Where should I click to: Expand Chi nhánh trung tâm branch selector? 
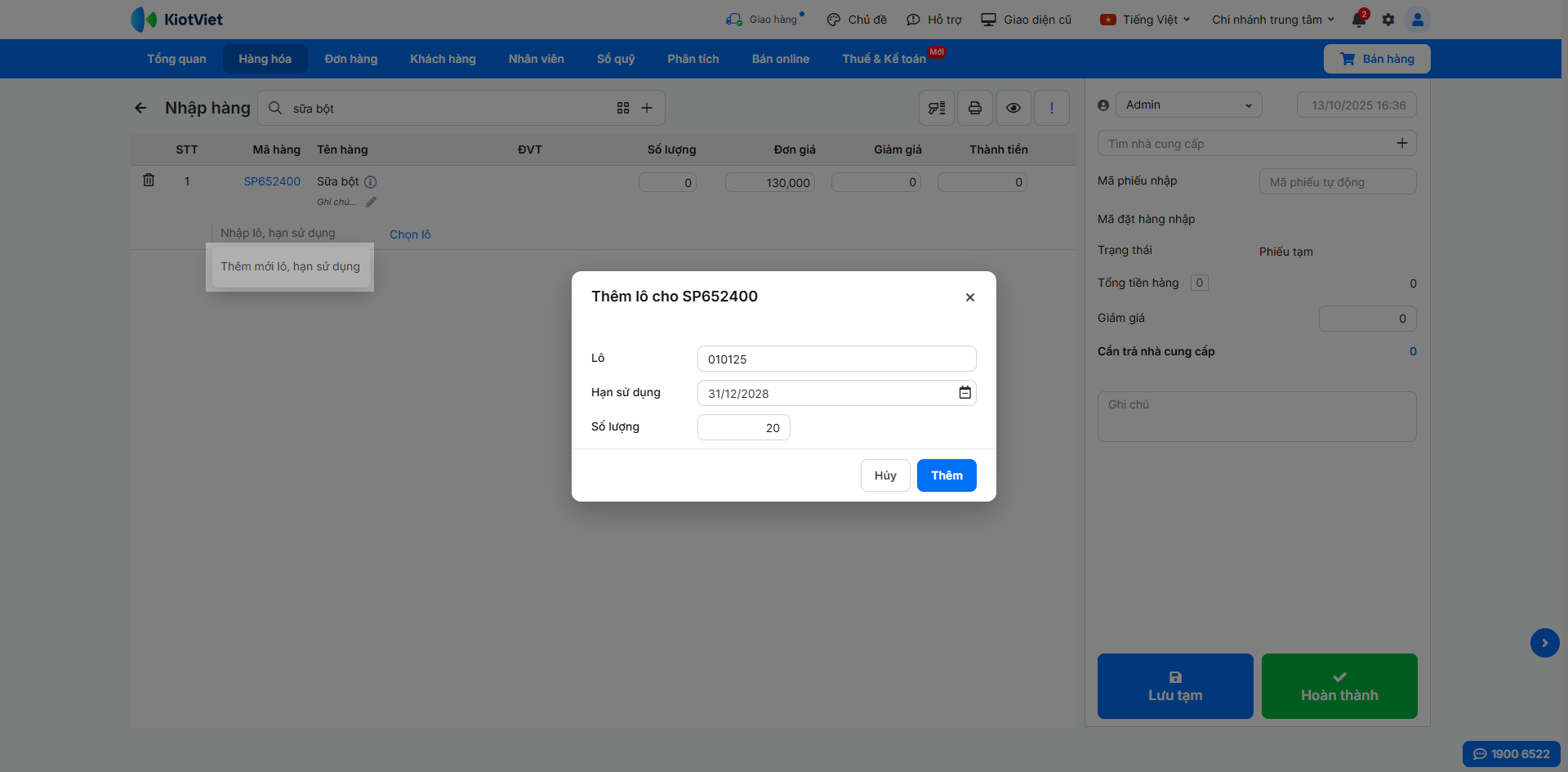coord(1272,20)
